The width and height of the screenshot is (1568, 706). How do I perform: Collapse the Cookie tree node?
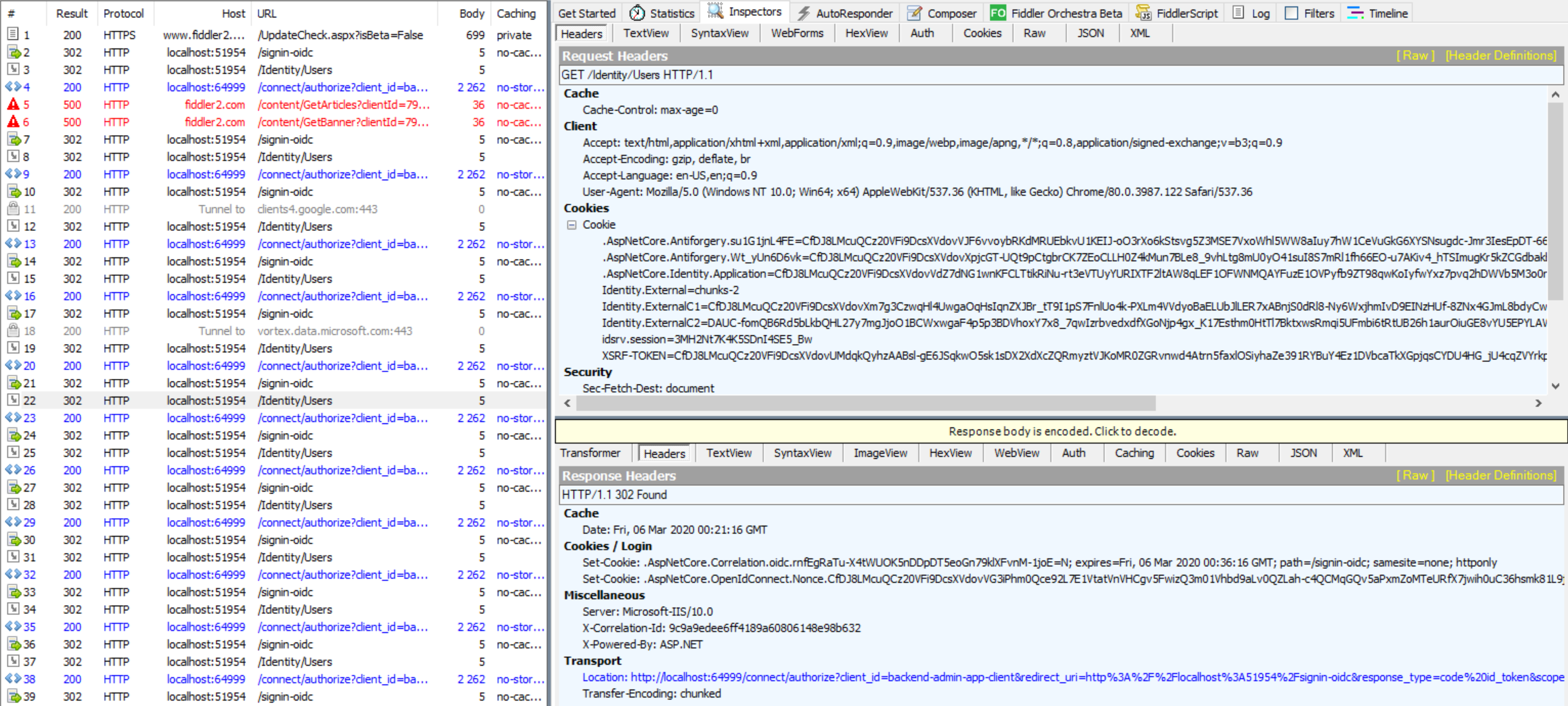[571, 224]
